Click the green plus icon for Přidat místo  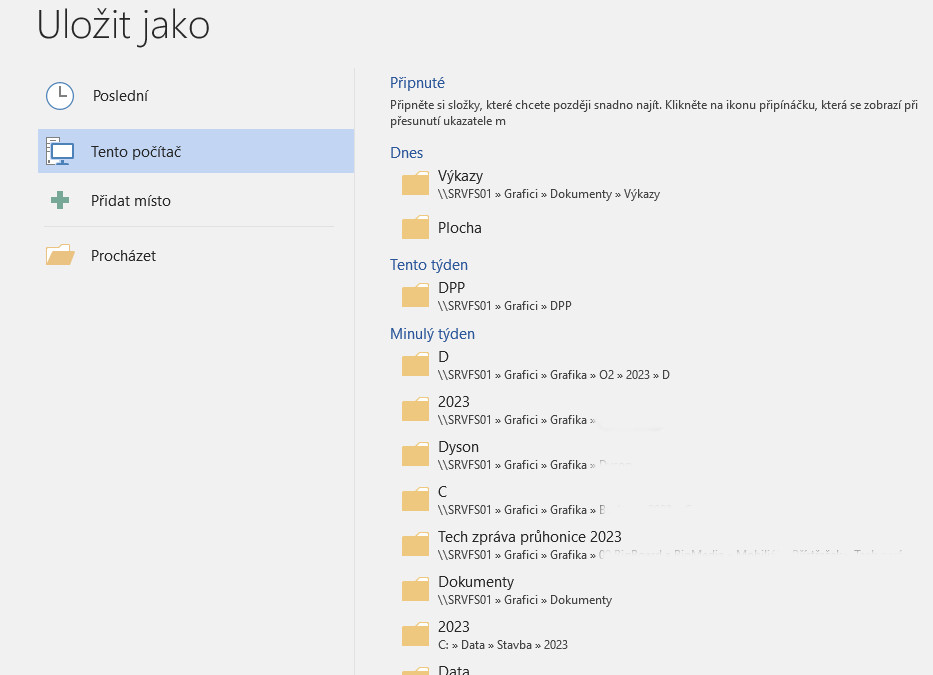(60, 201)
